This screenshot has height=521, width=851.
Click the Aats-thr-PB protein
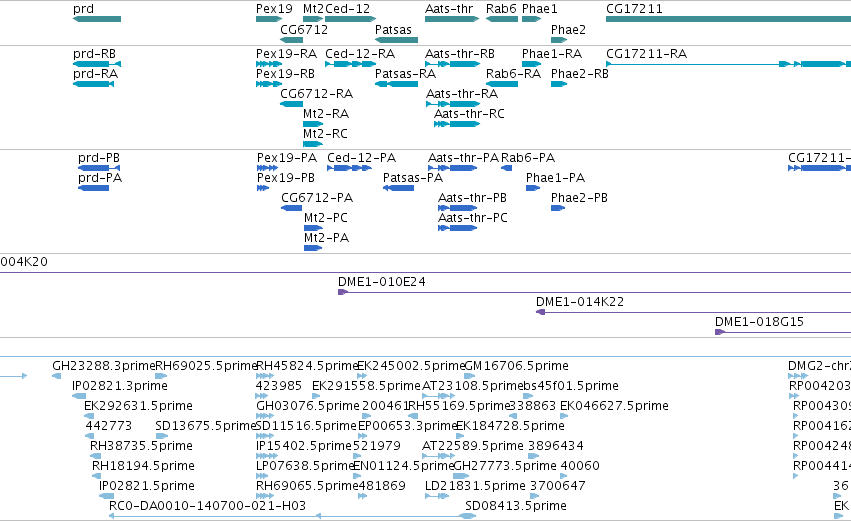(458, 208)
